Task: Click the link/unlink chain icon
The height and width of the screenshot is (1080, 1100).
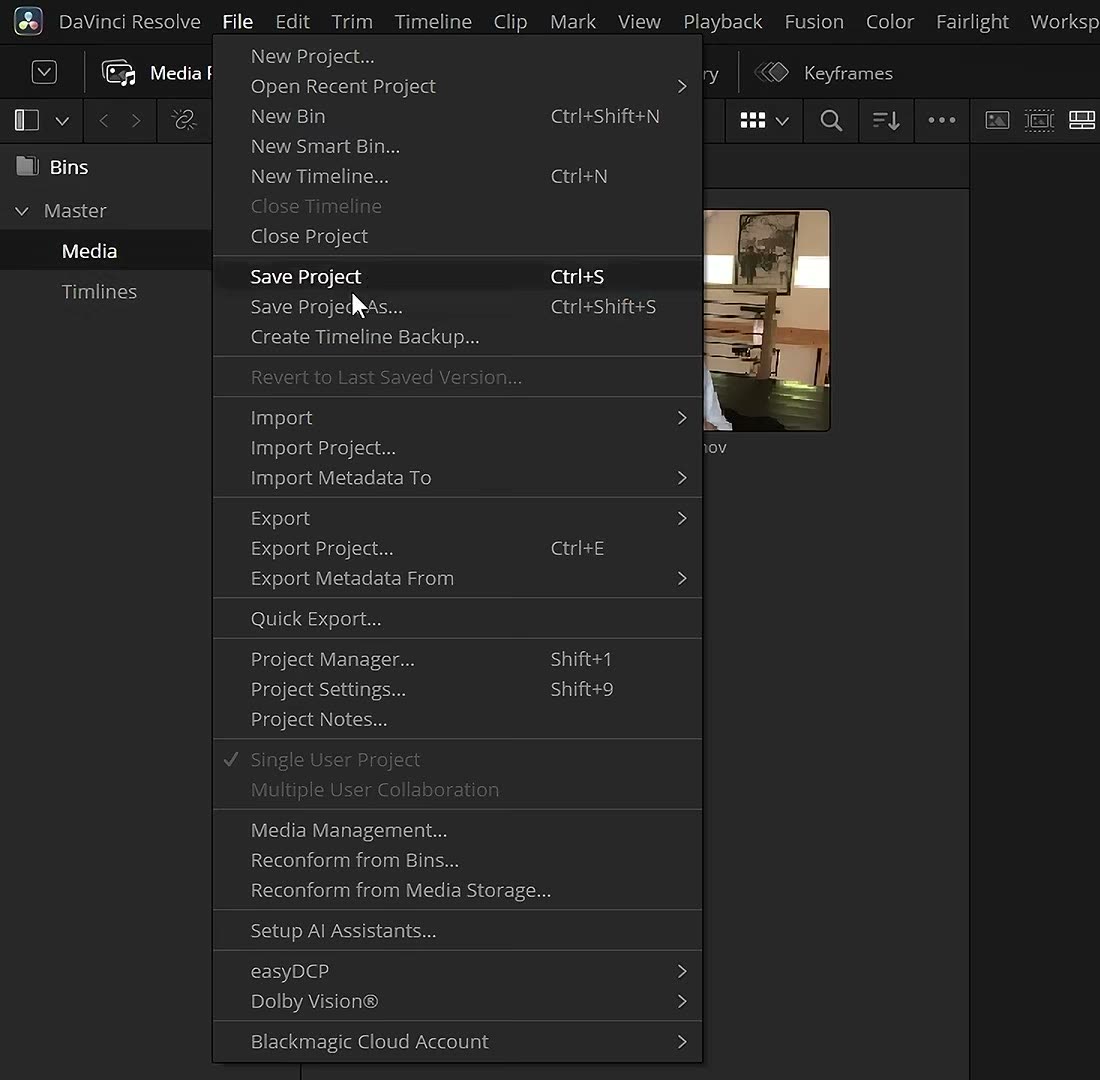Action: click(x=185, y=120)
